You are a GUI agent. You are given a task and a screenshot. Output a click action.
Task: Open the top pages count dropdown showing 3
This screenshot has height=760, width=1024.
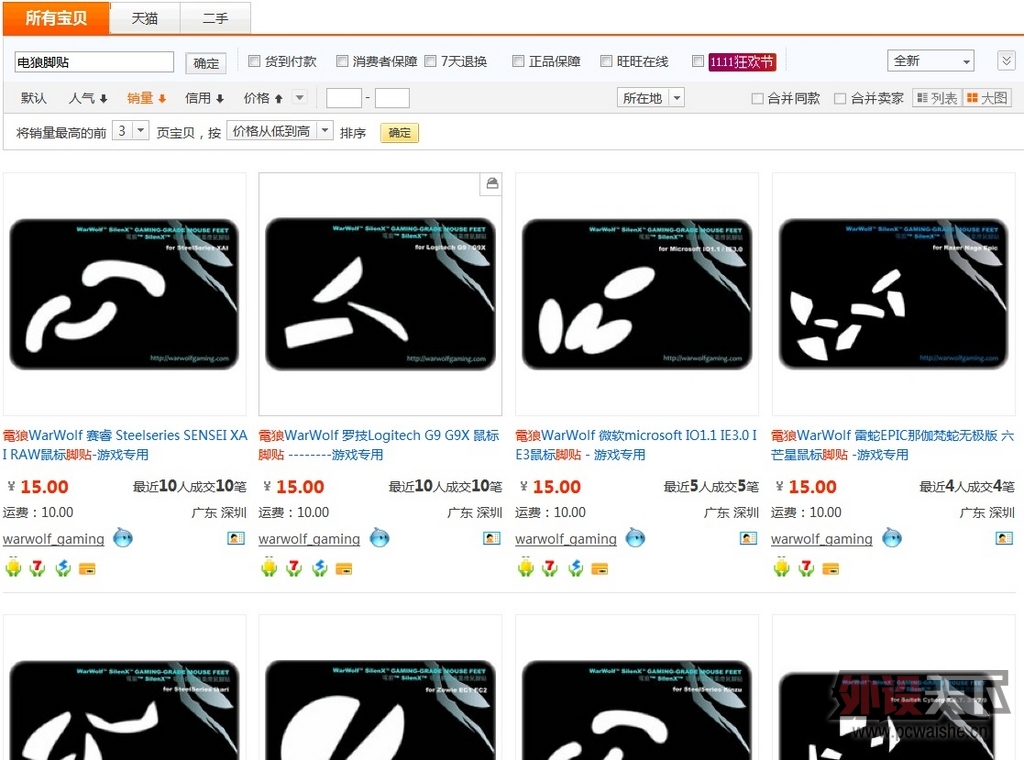click(x=131, y=131)
